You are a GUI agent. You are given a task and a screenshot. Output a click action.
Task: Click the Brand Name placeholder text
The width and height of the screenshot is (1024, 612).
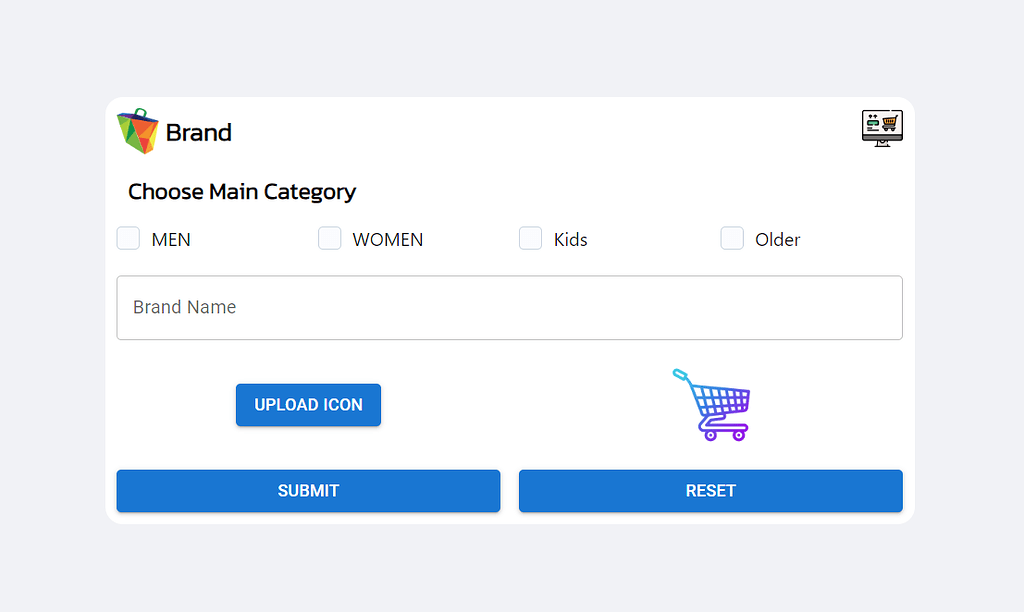pyautogui.click(x=185, y=307)
